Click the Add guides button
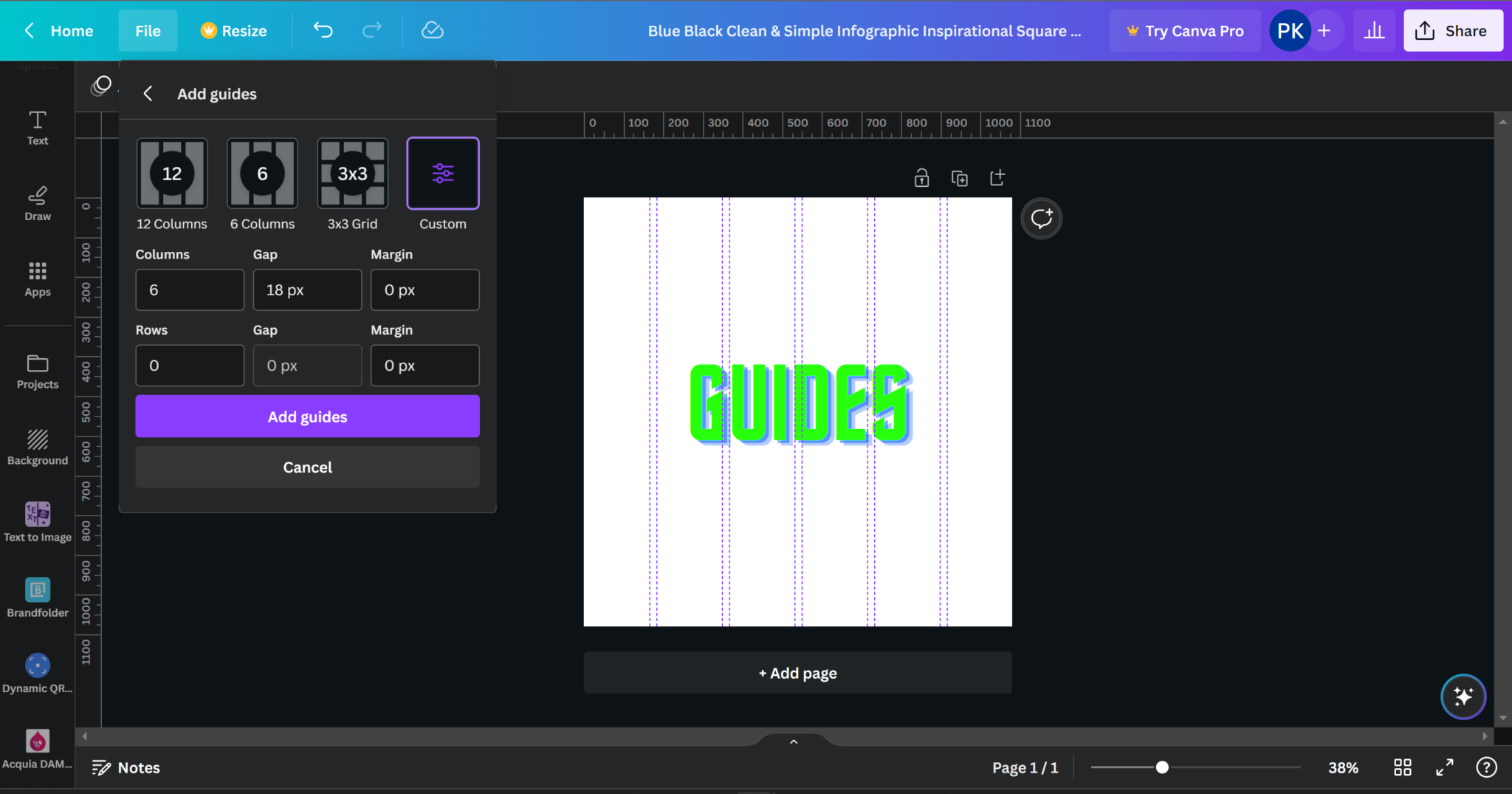This screenshot has height=794, width=1512. coord(307,416)
